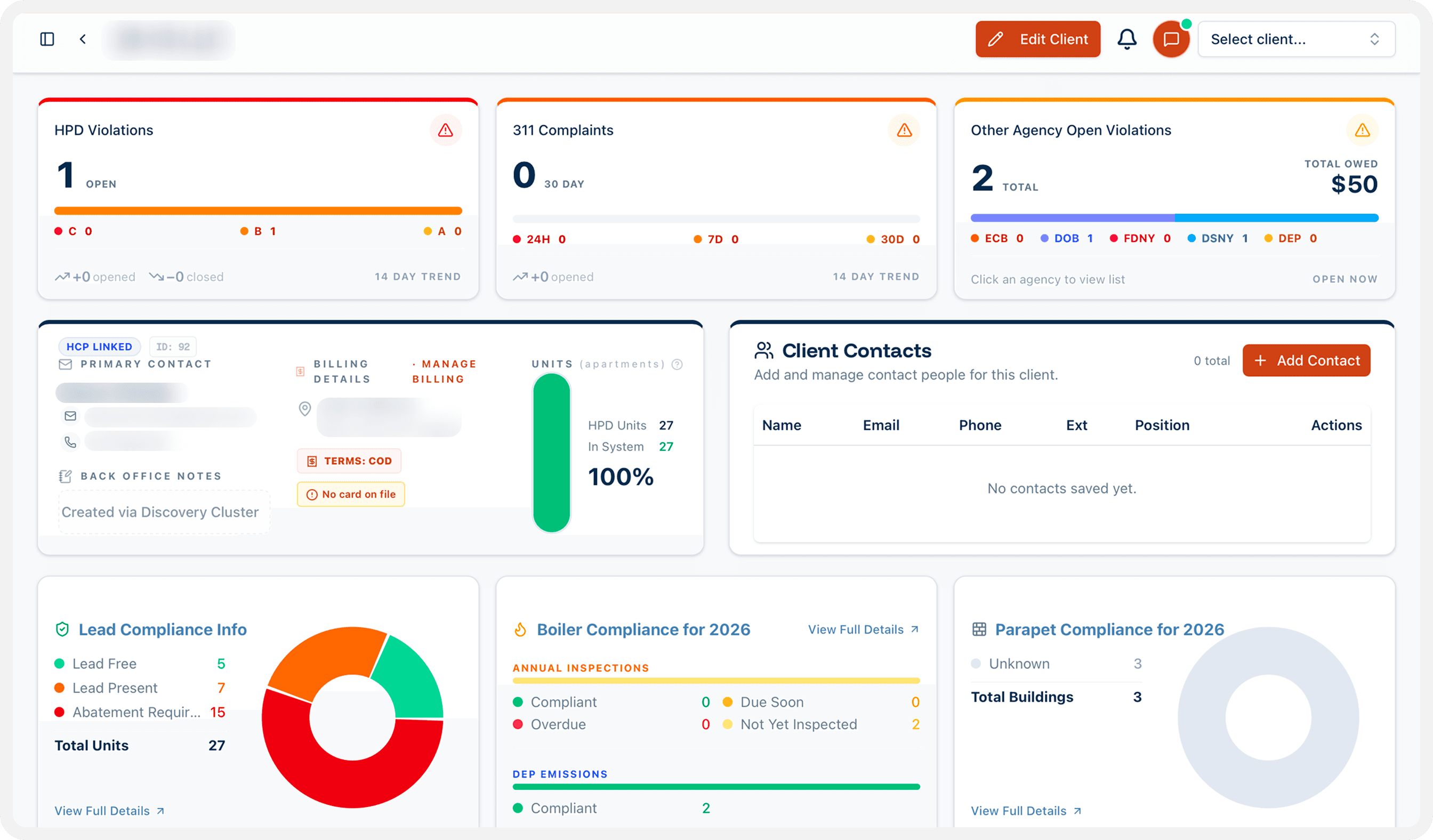The width and height of the screenshot is (1433, 840).
Task: Click the 311 Complaints warning icon
Action: point(904,130)
